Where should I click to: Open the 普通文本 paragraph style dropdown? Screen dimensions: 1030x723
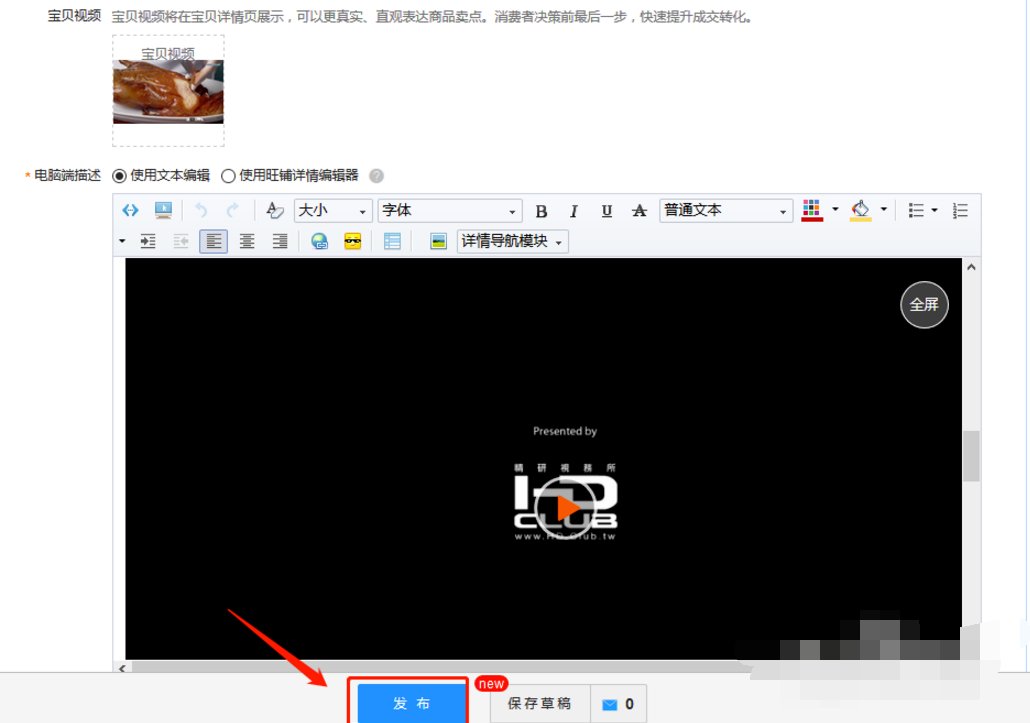tap(726, 211)
